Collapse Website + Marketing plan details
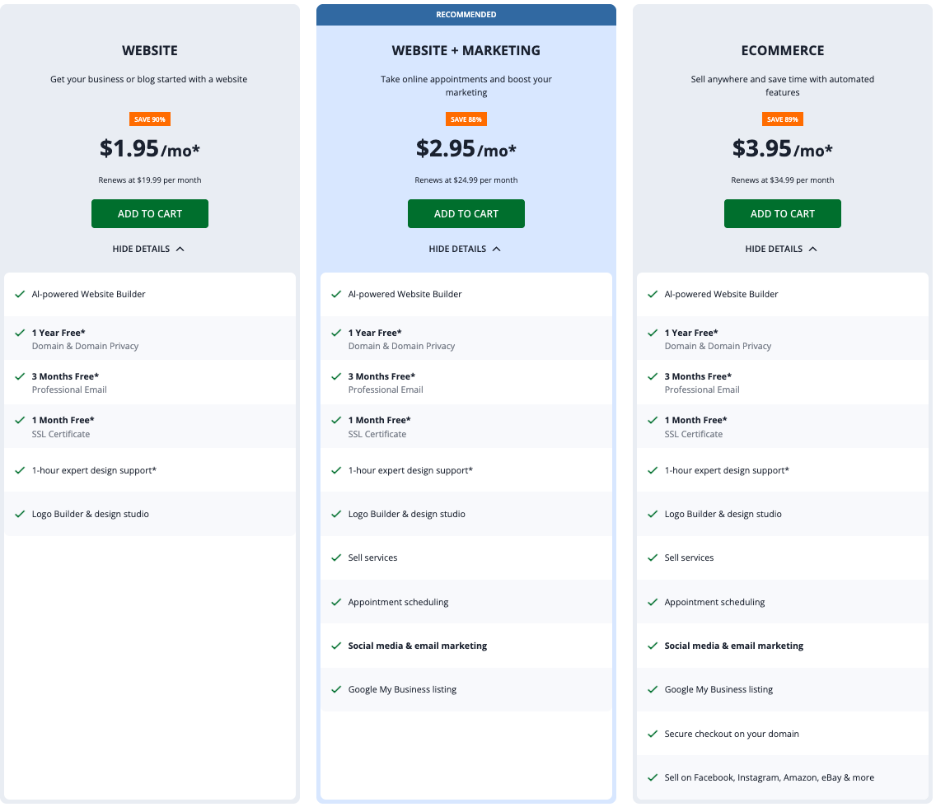This screenshot has width=936, height=807. point(465,249)
